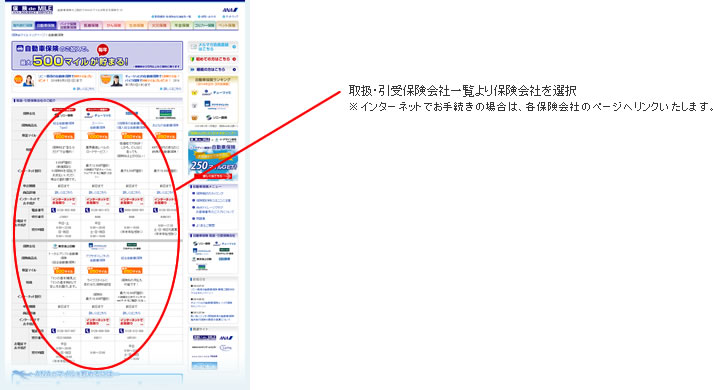The width and height of the screenshot is (713, 390).
Task: Open the 250マイル car insurance side banner
Action: 213,155
